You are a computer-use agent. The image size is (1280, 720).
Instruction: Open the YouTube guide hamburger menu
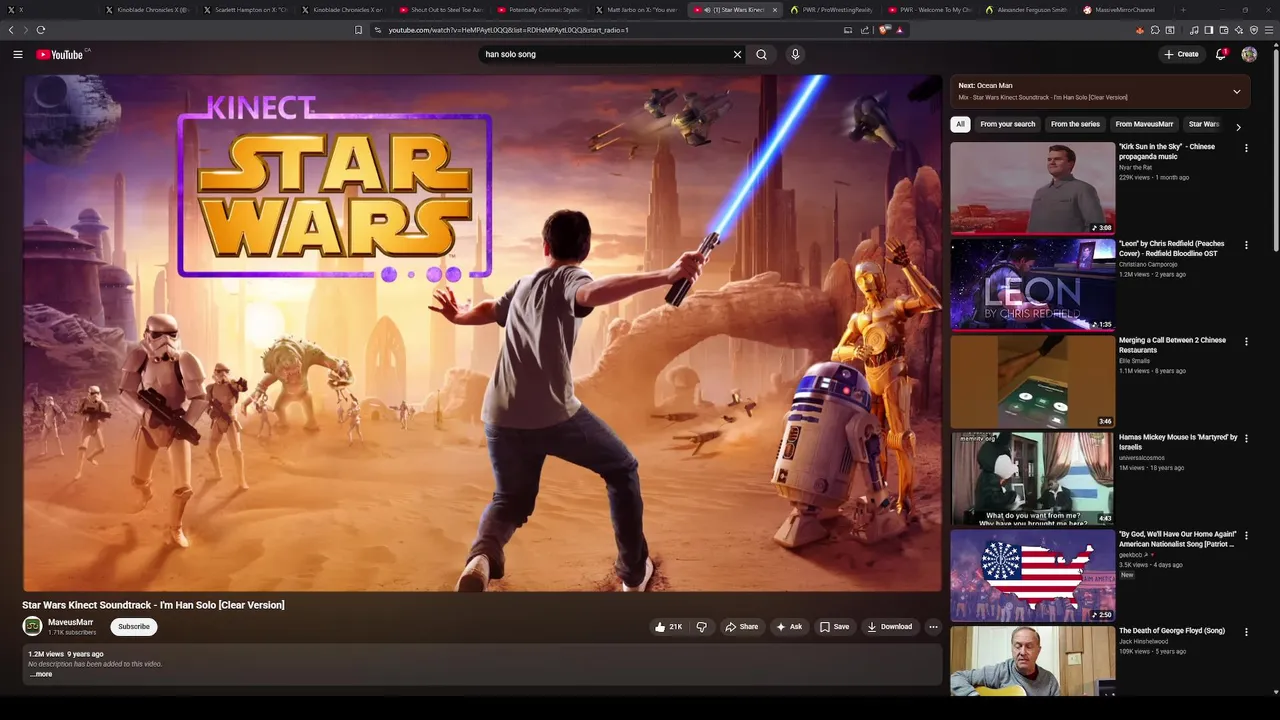point(18,54)
